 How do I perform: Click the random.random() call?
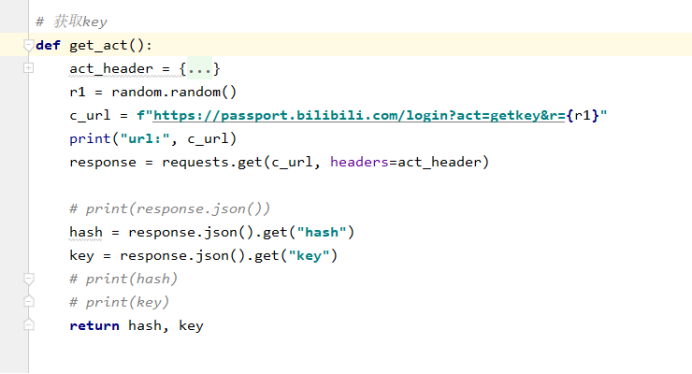pyautogui.click(x=174, y=92)
